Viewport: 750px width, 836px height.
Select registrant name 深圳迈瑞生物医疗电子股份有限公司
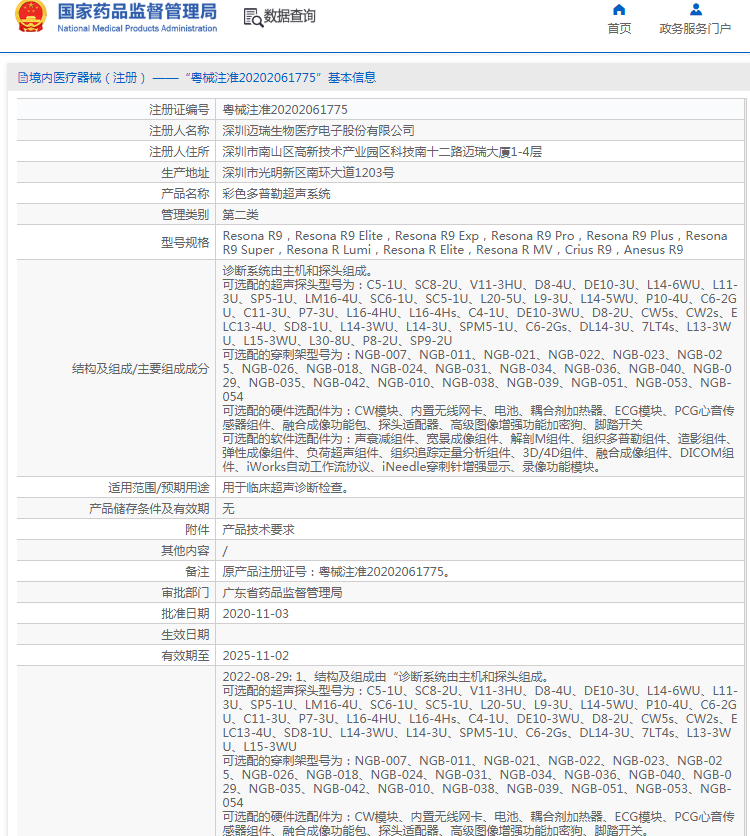pos(318,131)
